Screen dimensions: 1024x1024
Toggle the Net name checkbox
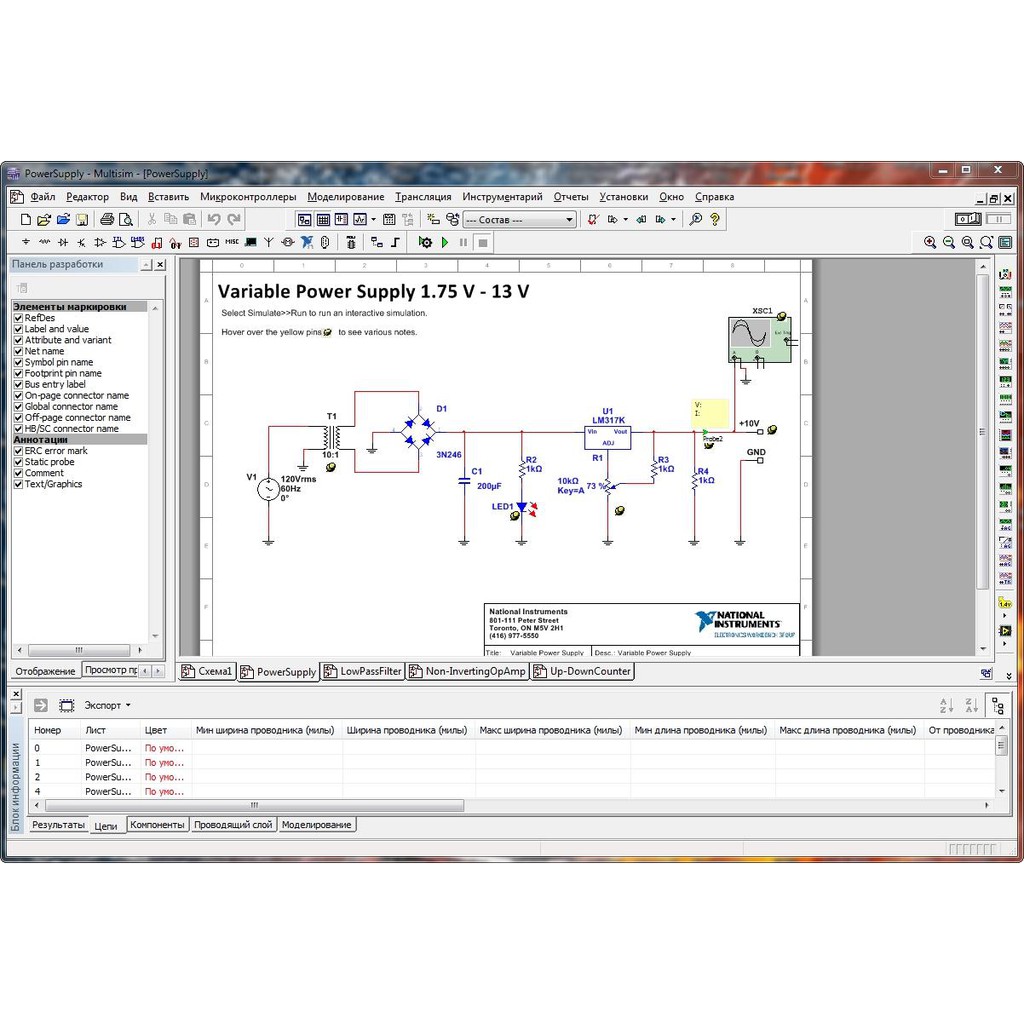coord(18,351)
